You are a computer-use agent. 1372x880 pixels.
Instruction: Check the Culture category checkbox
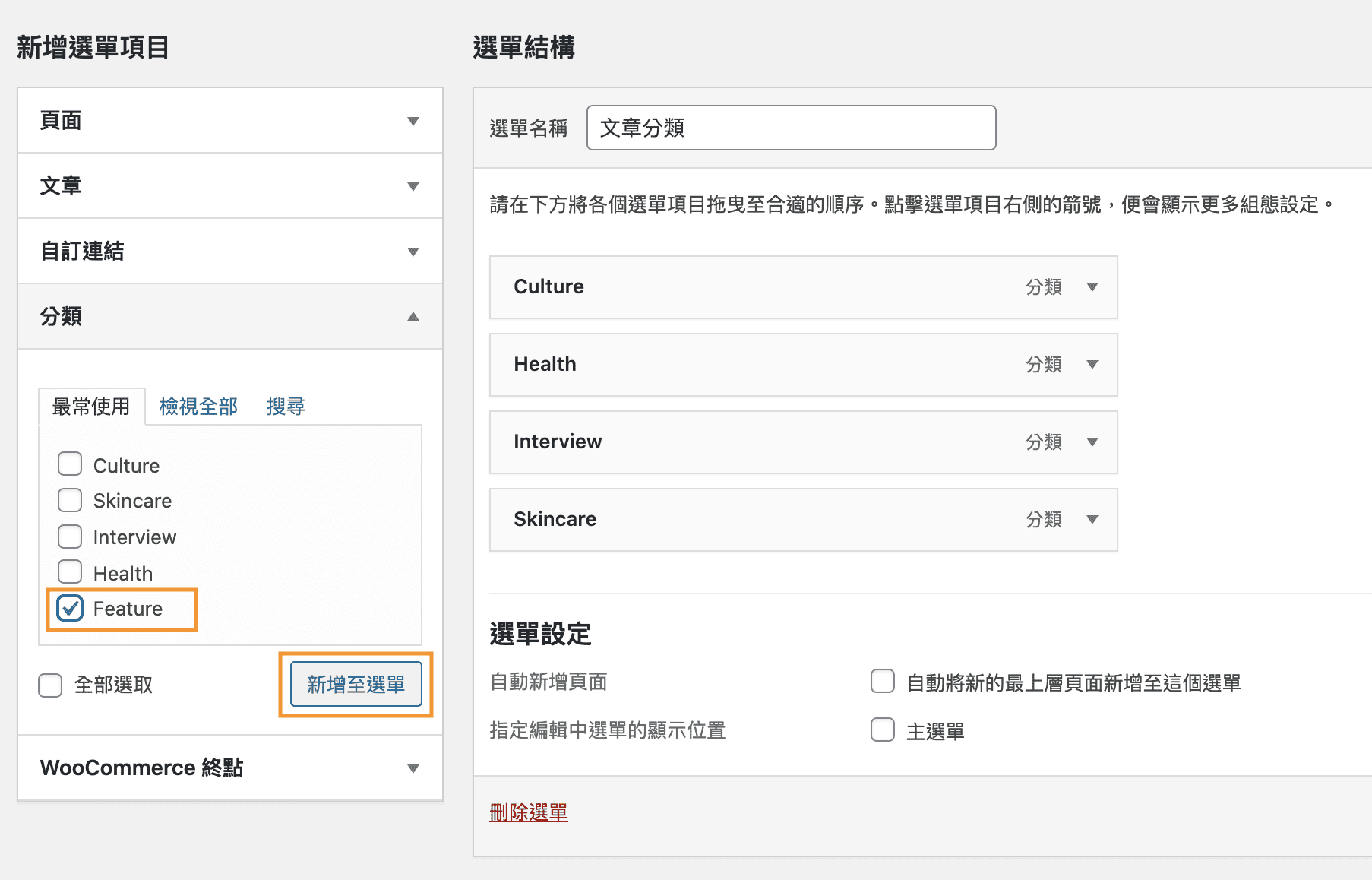(x=70, y=464)
